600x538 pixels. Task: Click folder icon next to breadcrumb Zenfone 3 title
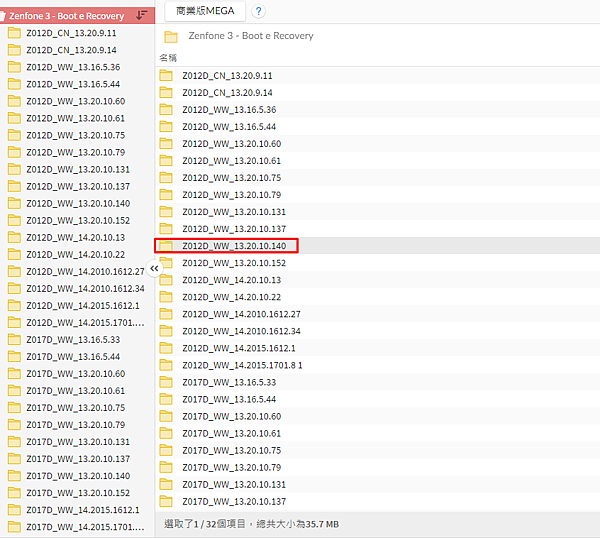click(x=171, y=36)
